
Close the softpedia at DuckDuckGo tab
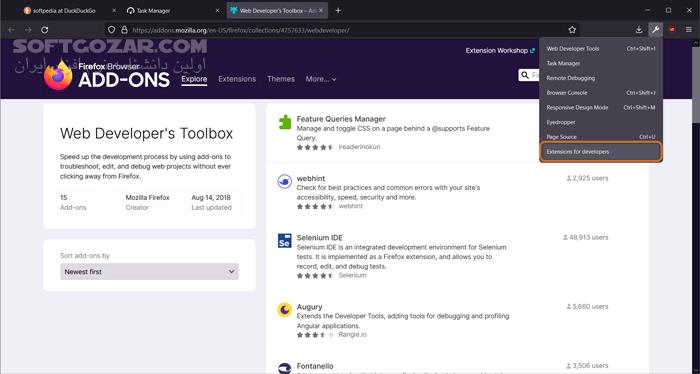coord(114,10)
